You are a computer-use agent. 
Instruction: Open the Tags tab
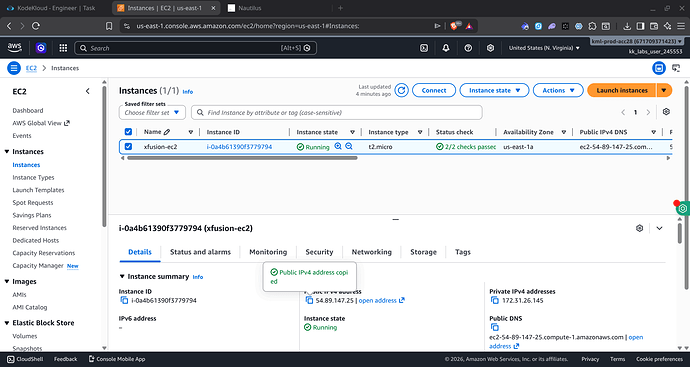(x=462, y=252)
